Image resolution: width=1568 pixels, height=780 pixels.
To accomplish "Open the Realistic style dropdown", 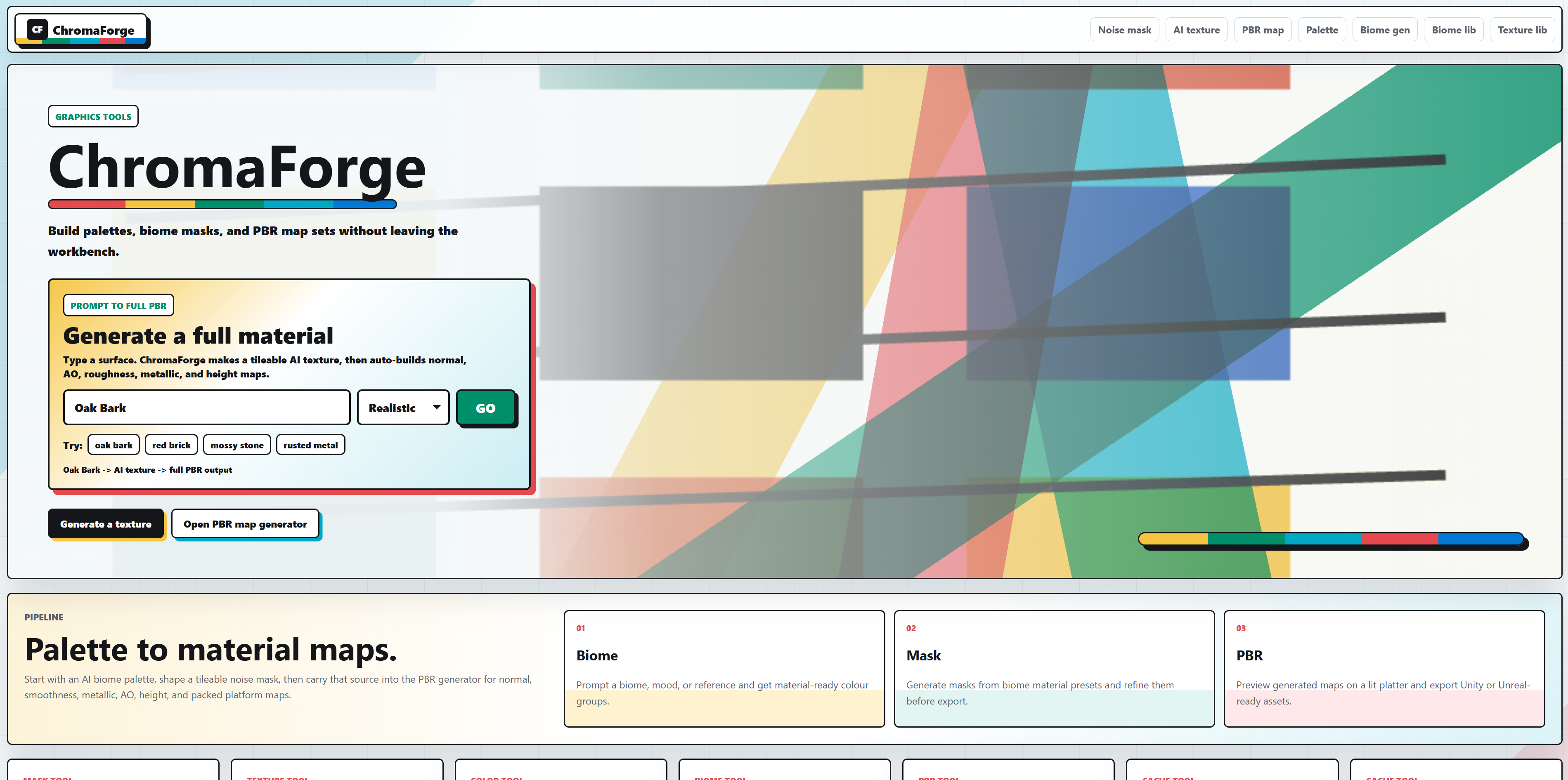I will [403, 408].
